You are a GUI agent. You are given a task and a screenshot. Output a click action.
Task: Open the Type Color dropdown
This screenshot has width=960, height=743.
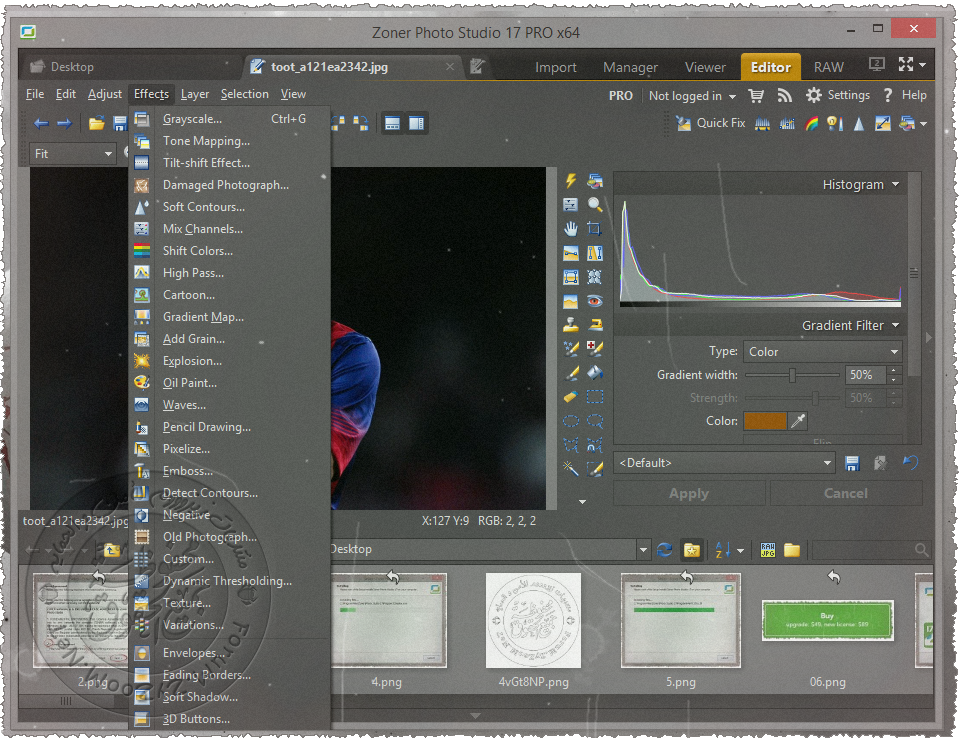pyautogui.click(x=823, y=352)
